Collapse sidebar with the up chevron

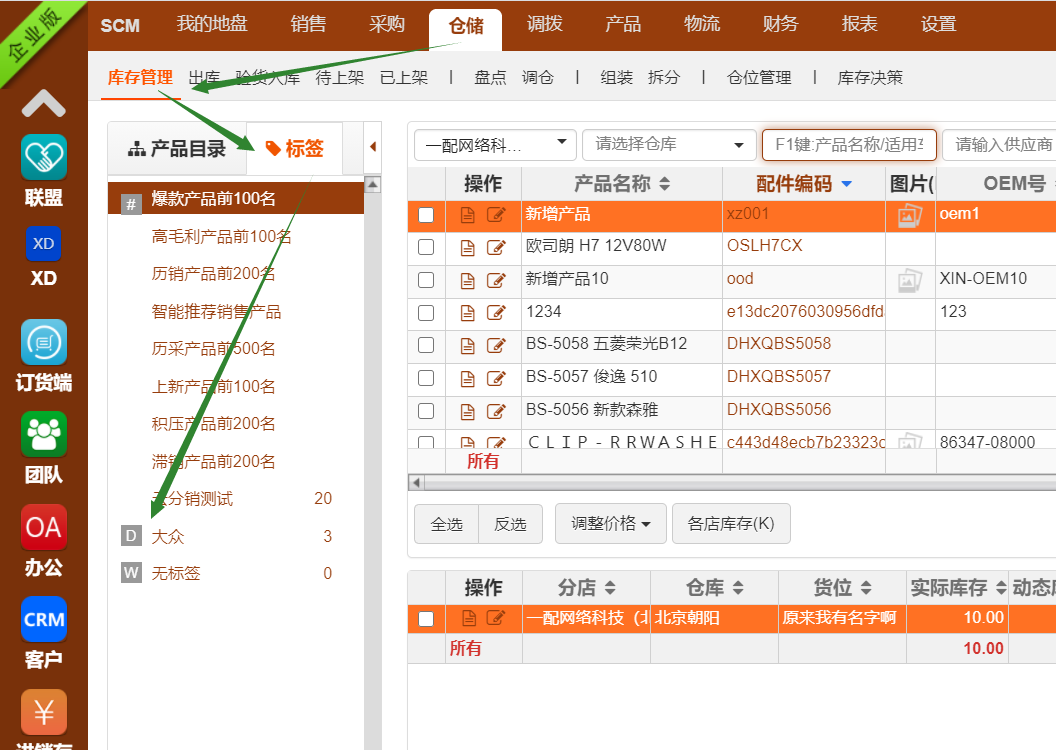coord(44,103)
